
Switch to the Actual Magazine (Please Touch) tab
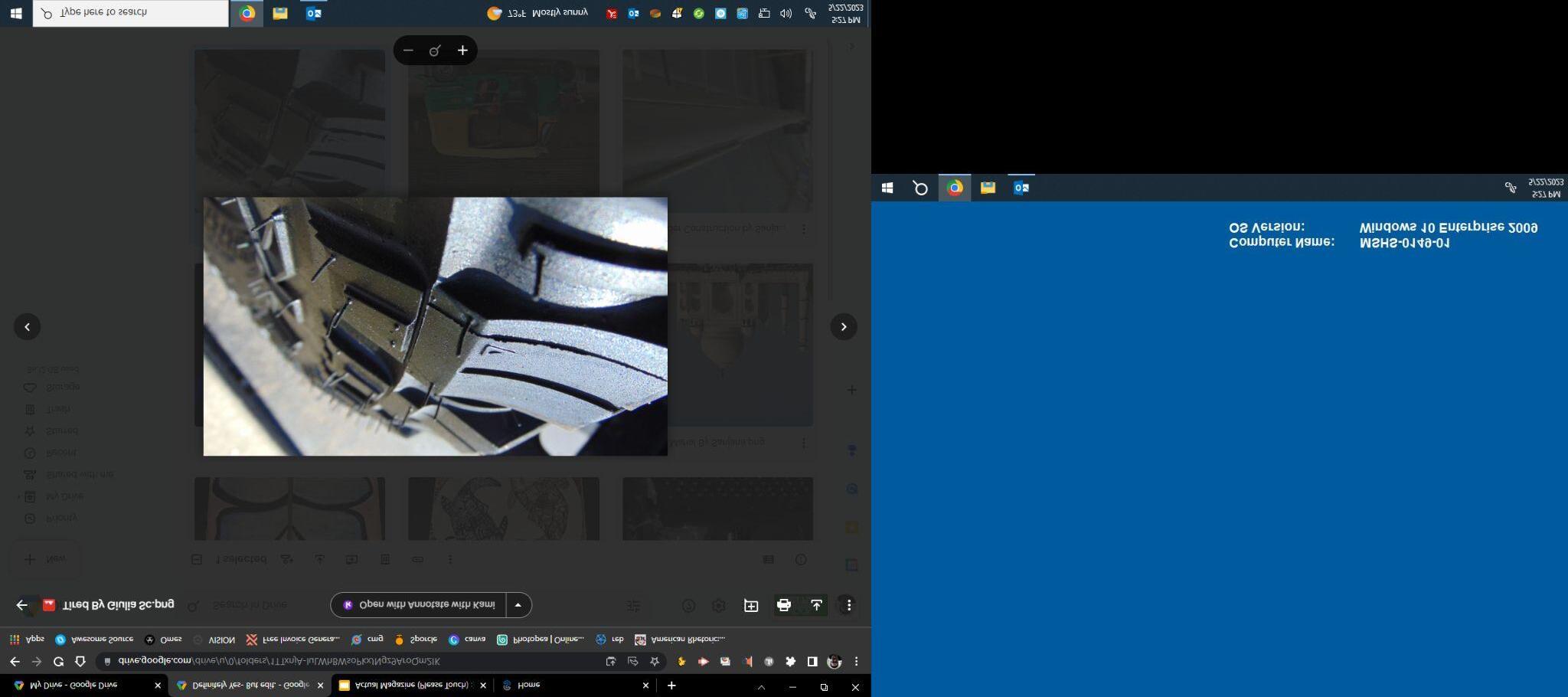coord(412,686)
